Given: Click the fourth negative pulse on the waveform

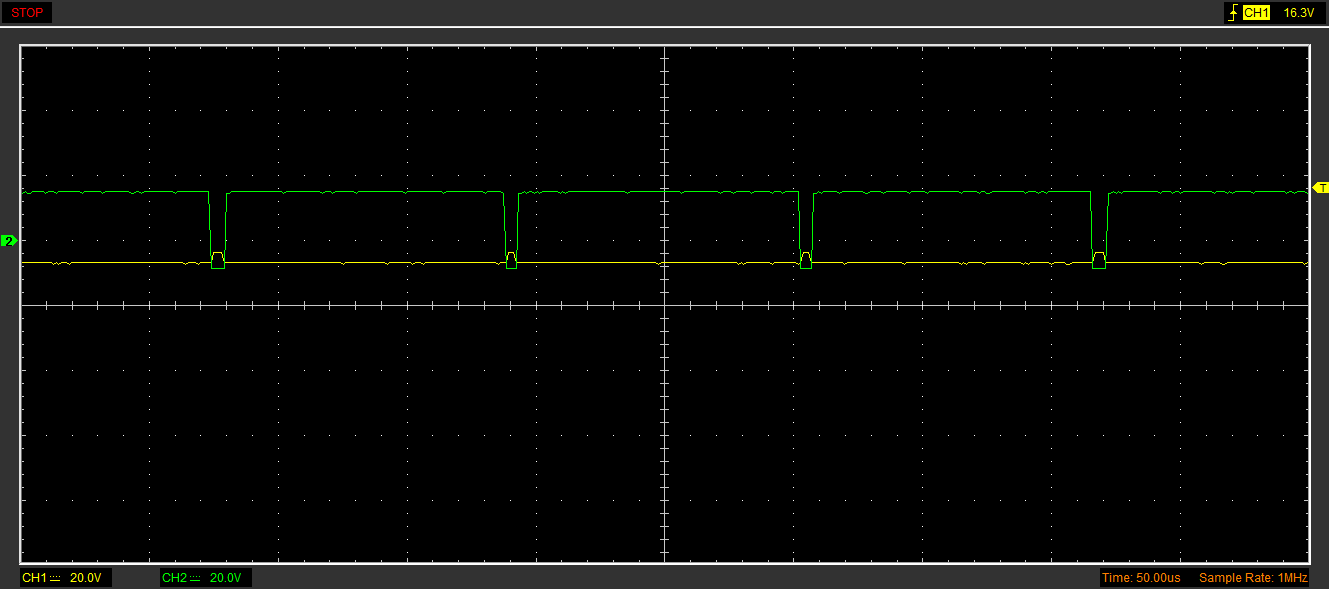Looking at the screenshot, I should tap(1099, 230).
